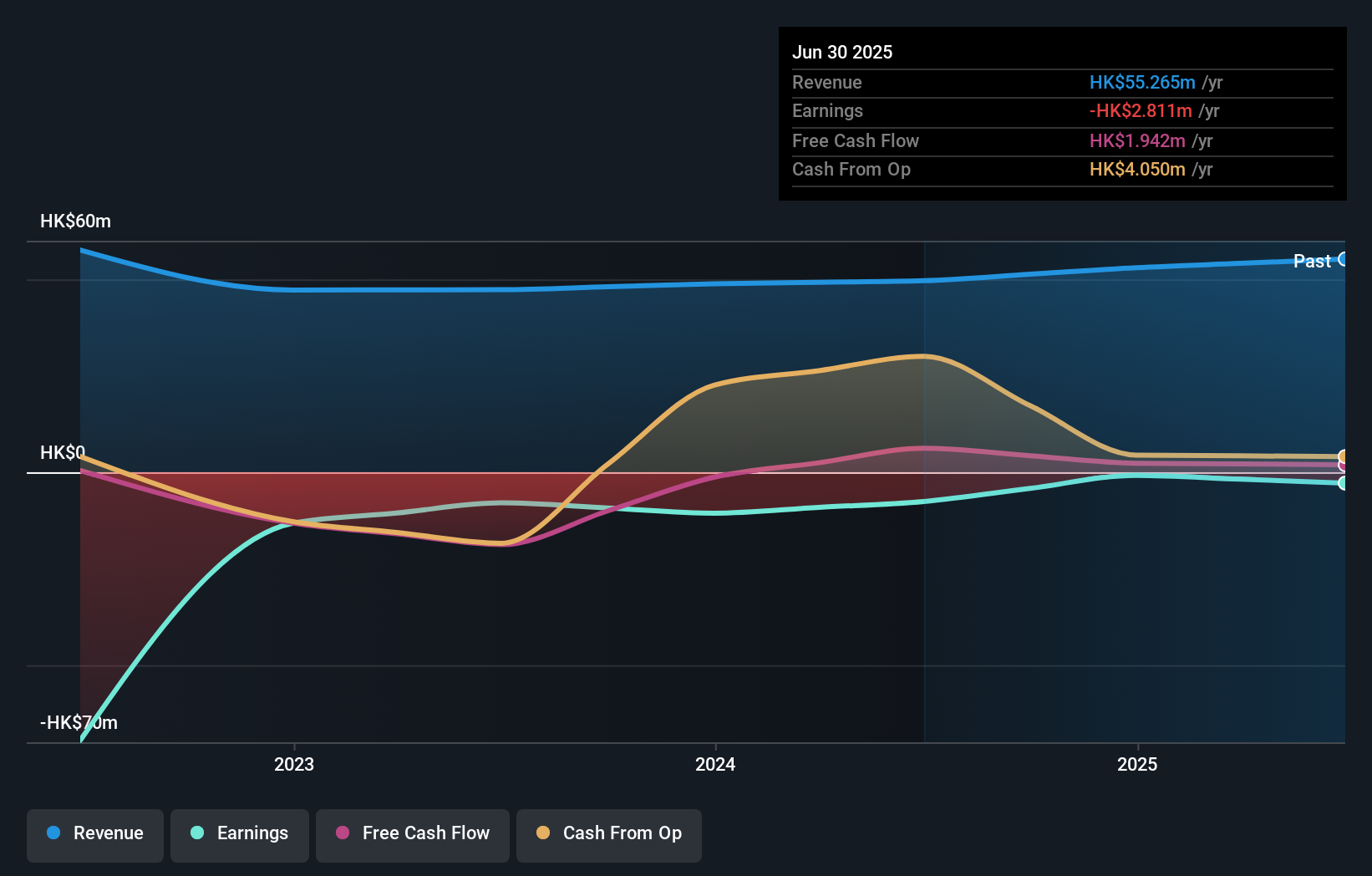Click the Revenue row label in tooltip

826,82
